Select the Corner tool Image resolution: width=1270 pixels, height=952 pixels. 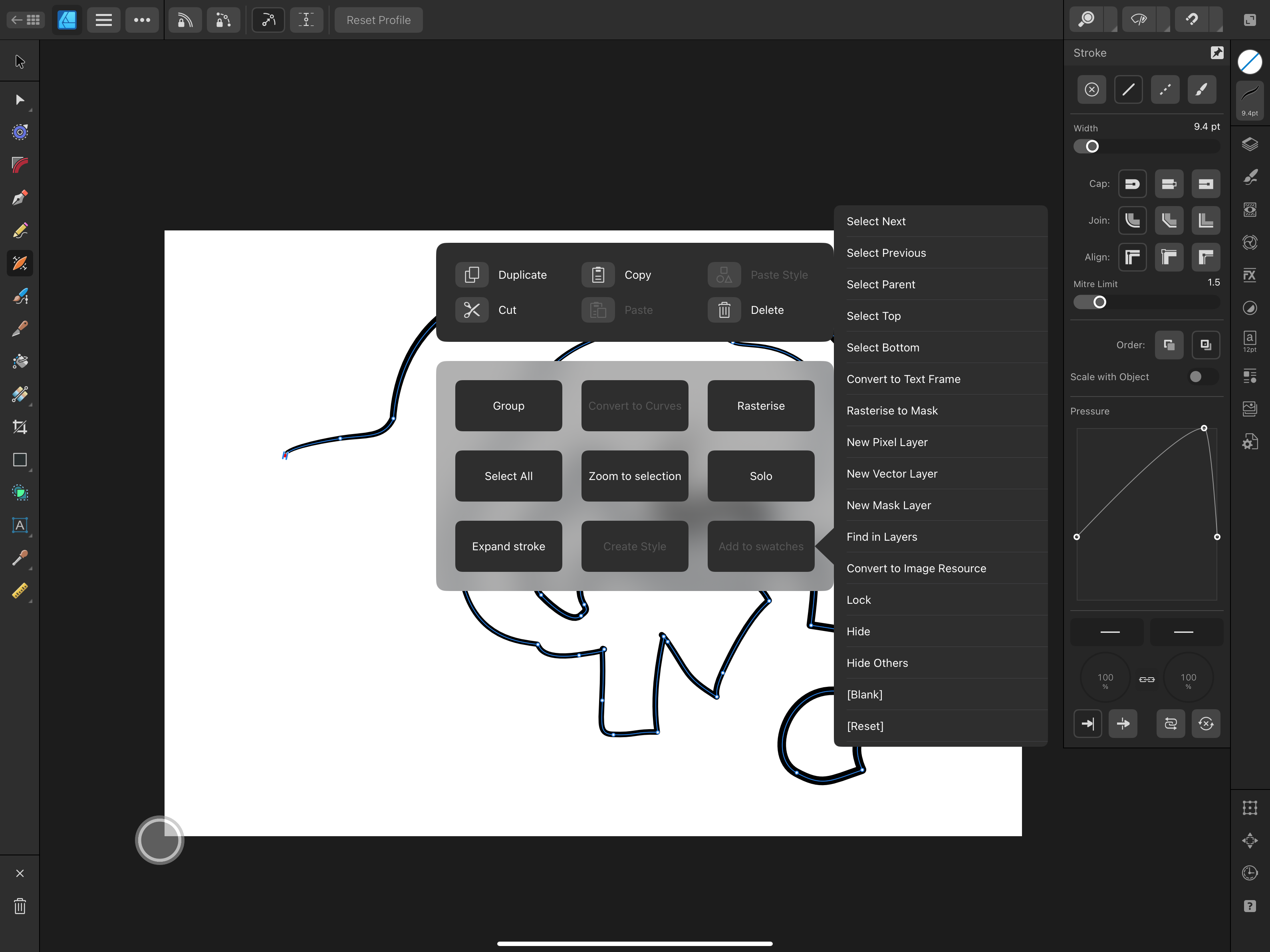pyautogui.click(x=20, y=165)
